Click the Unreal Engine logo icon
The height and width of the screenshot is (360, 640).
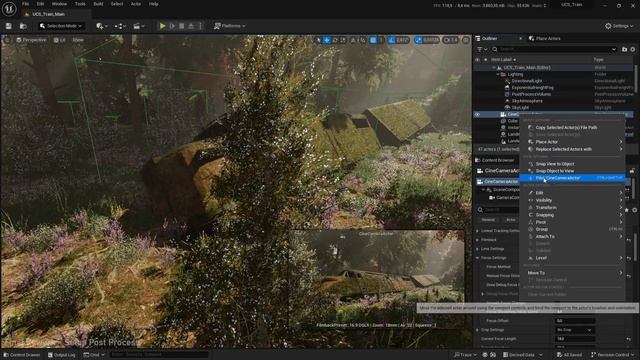9,8
